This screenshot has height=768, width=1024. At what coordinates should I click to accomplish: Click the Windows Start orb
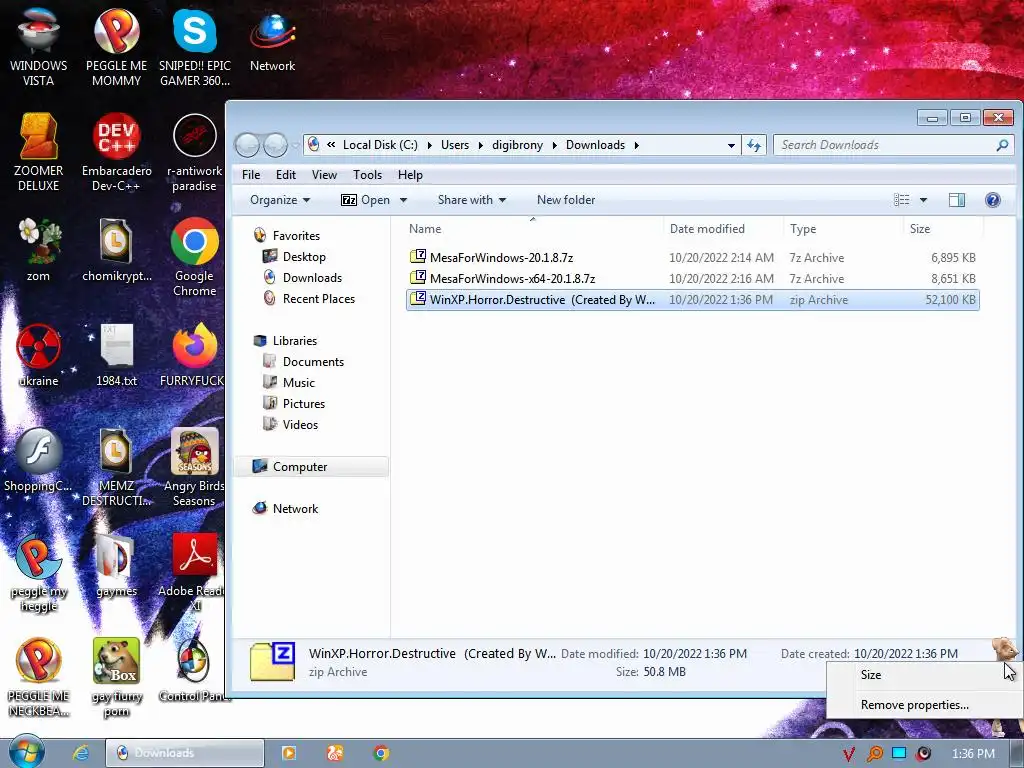tap(27, 752)
